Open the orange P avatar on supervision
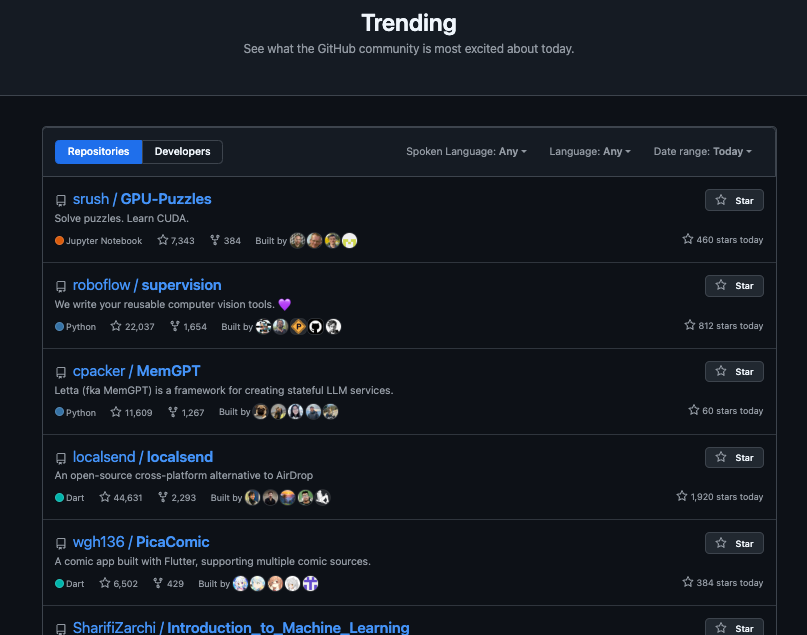Viewport: 807px width, 635px height. 299,326
